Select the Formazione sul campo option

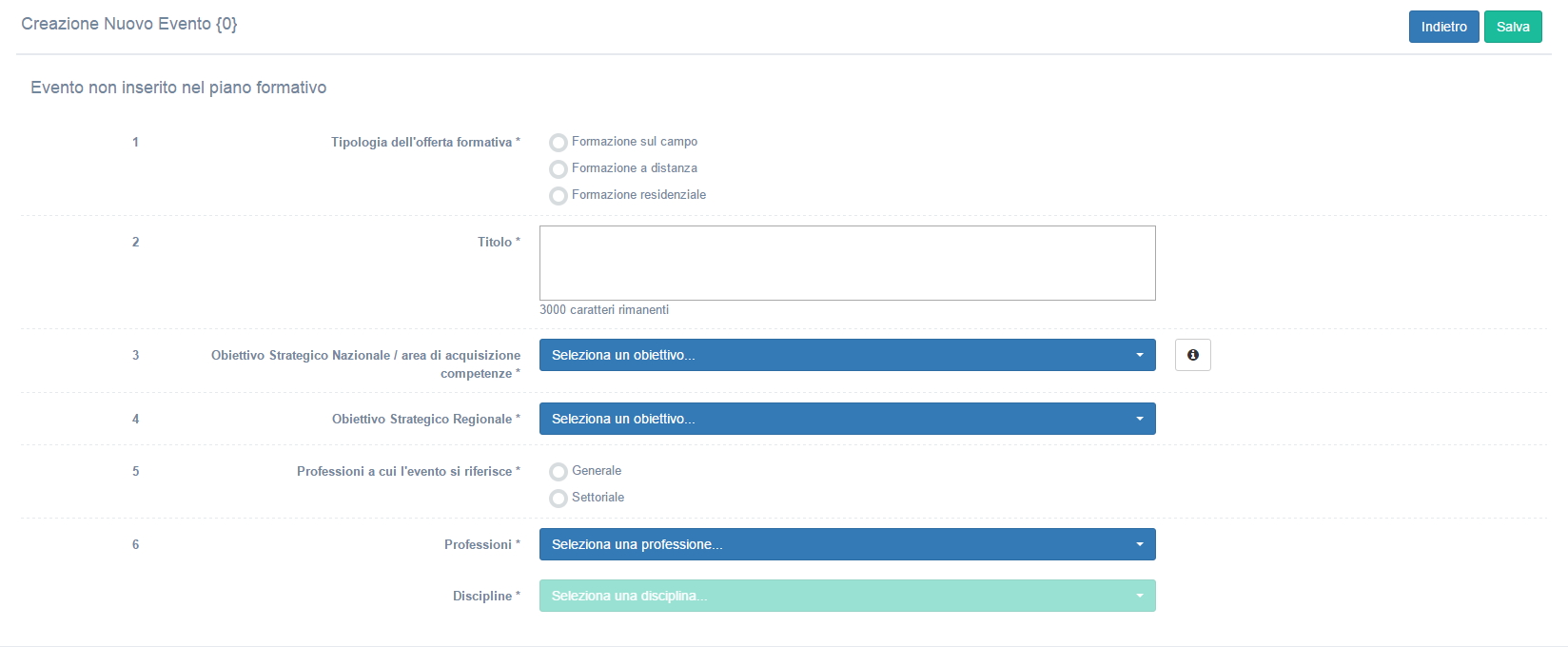pyautogui.click(x=559, y=143)
